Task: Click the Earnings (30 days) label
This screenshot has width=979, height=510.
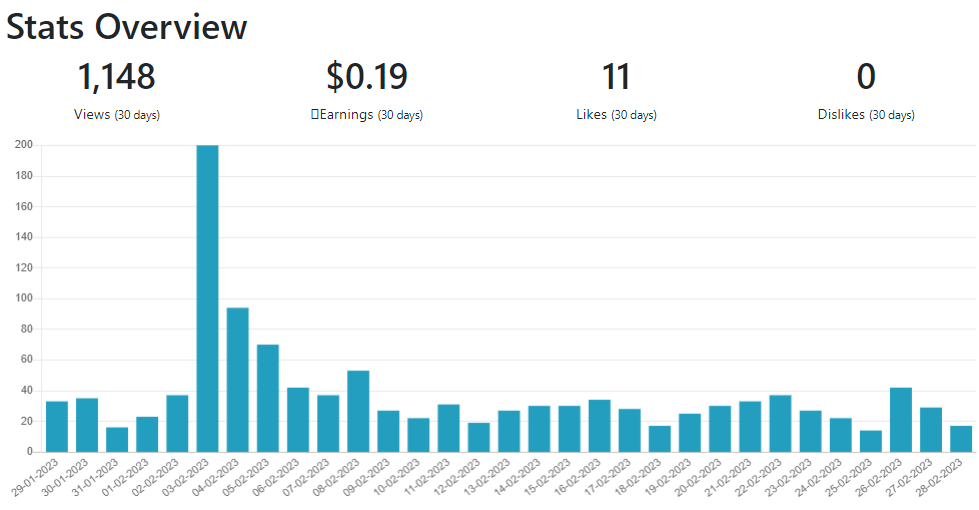Action: pyautogui.click(x=367, y=115)
